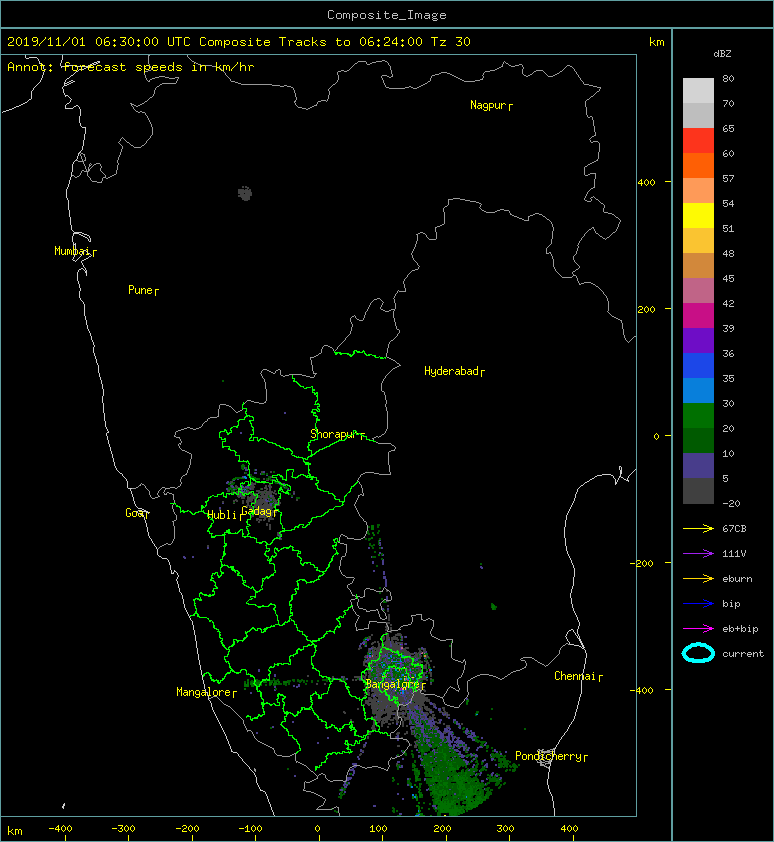Click the cyan current ellipse icon
The width and height of the screenshot is (774, 842).
coord(698,653)
